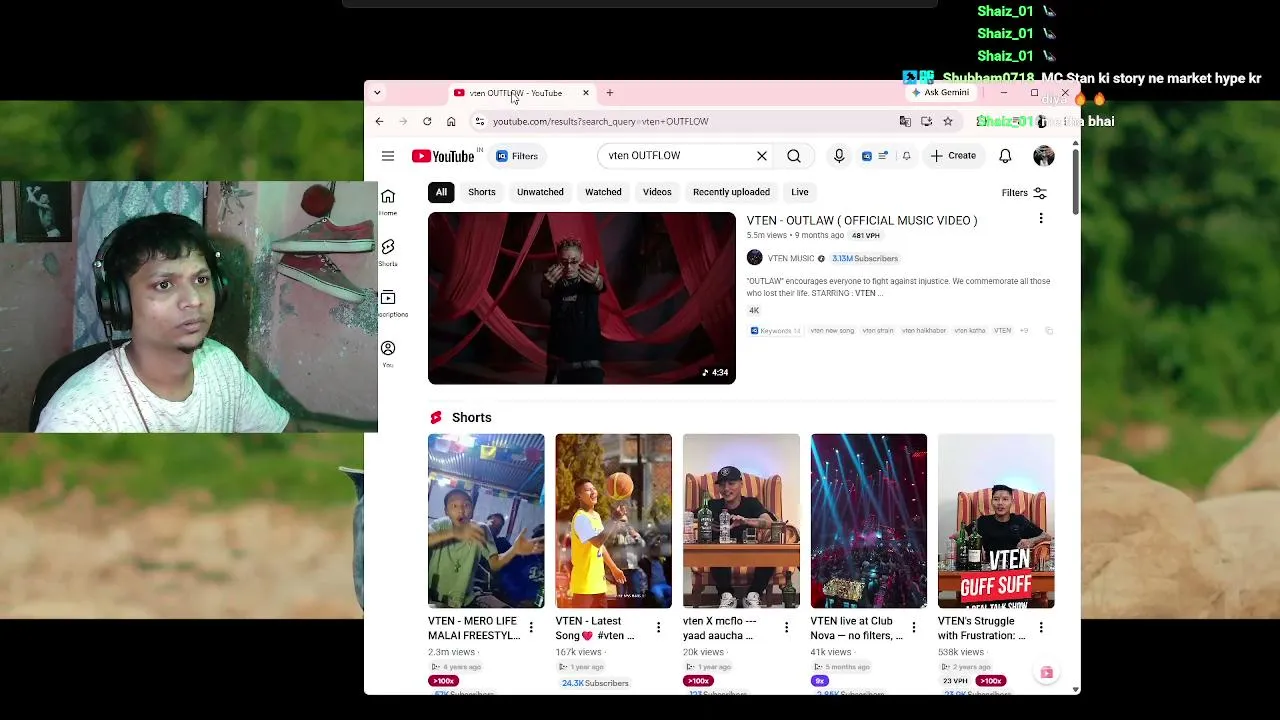Open the VTEN - OUTLAW video title link

(x=862, y=220)
